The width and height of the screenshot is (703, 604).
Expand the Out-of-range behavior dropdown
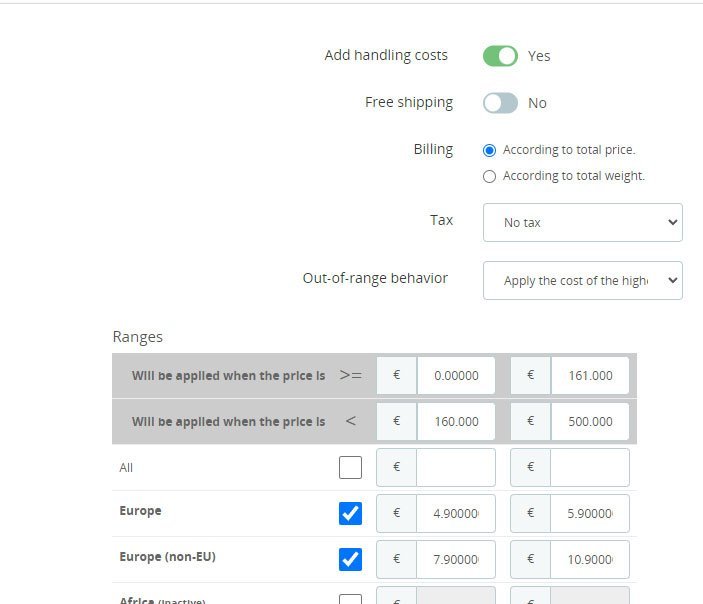pyautogui.click(x=582, y=280)
